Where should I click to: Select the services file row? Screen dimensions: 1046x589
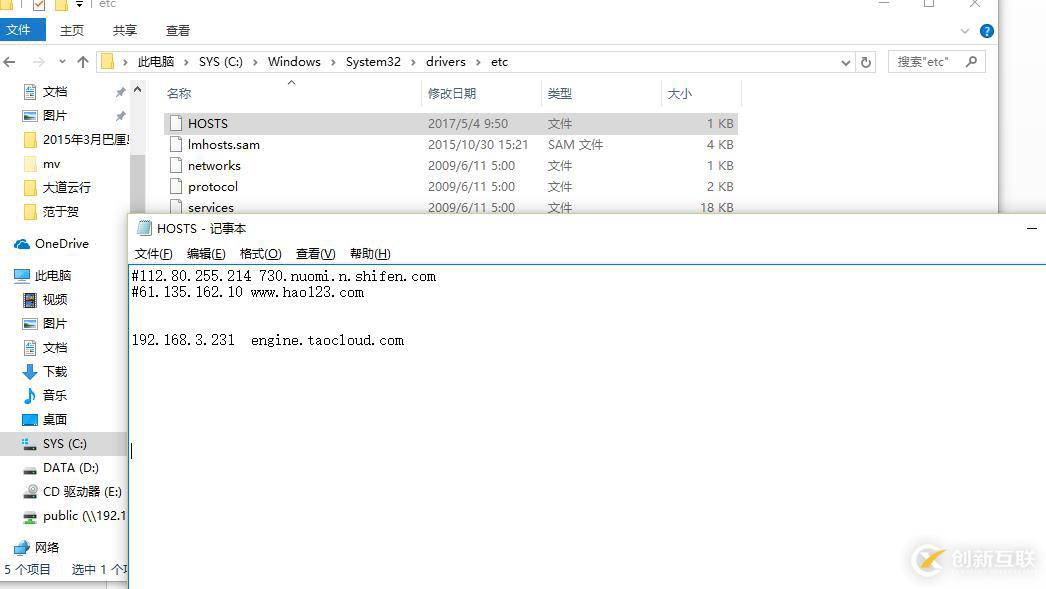coord(451,207)
